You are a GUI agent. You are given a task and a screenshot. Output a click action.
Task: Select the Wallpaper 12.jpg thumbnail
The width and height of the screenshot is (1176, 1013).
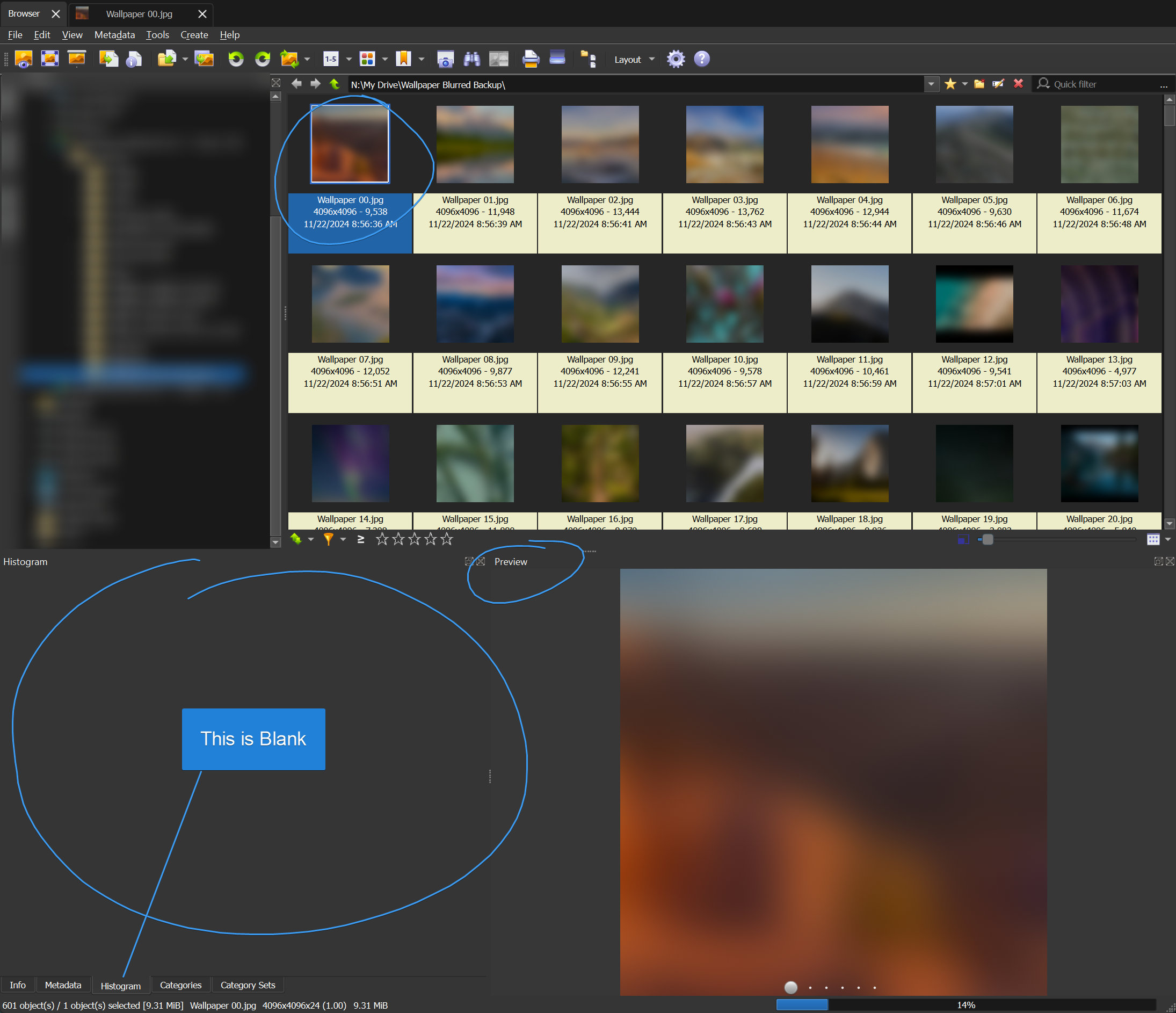pyautogui.click(x=974, y=304)
